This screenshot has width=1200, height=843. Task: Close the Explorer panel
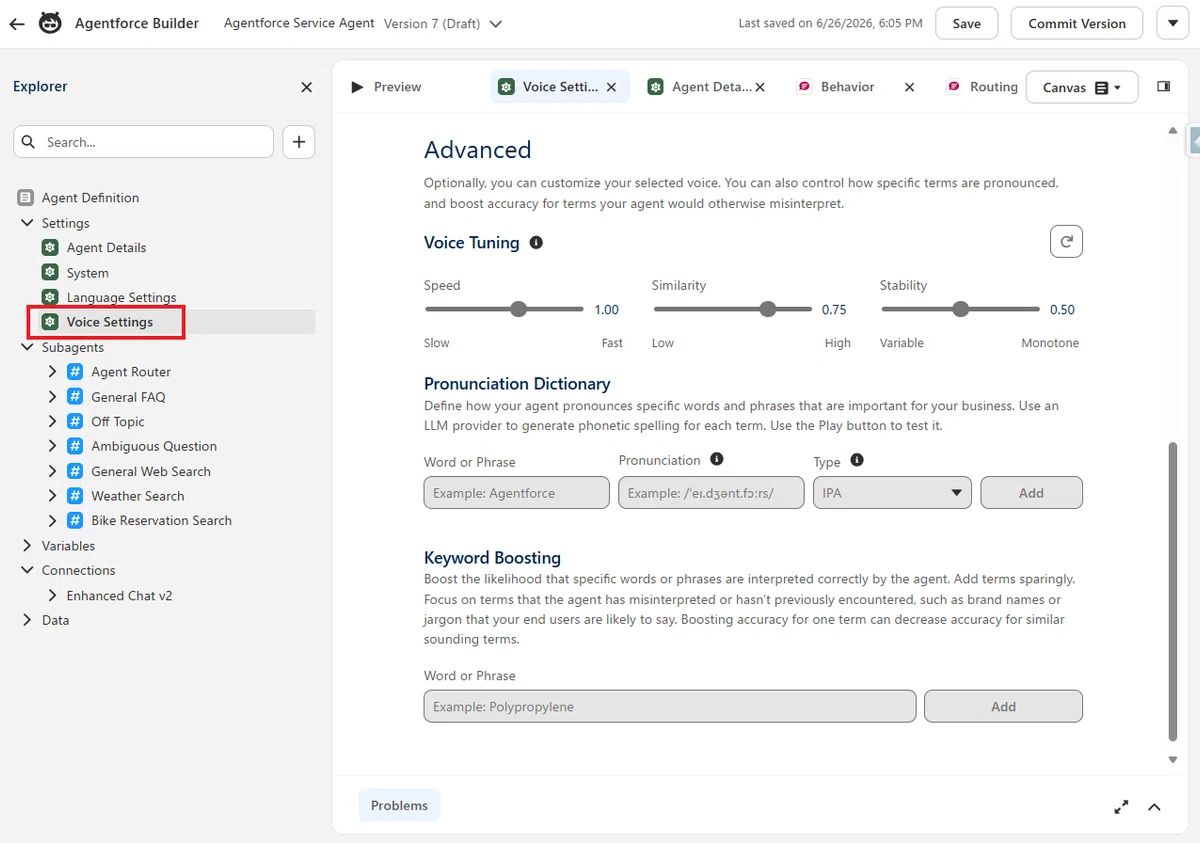(x=307, y=87)
